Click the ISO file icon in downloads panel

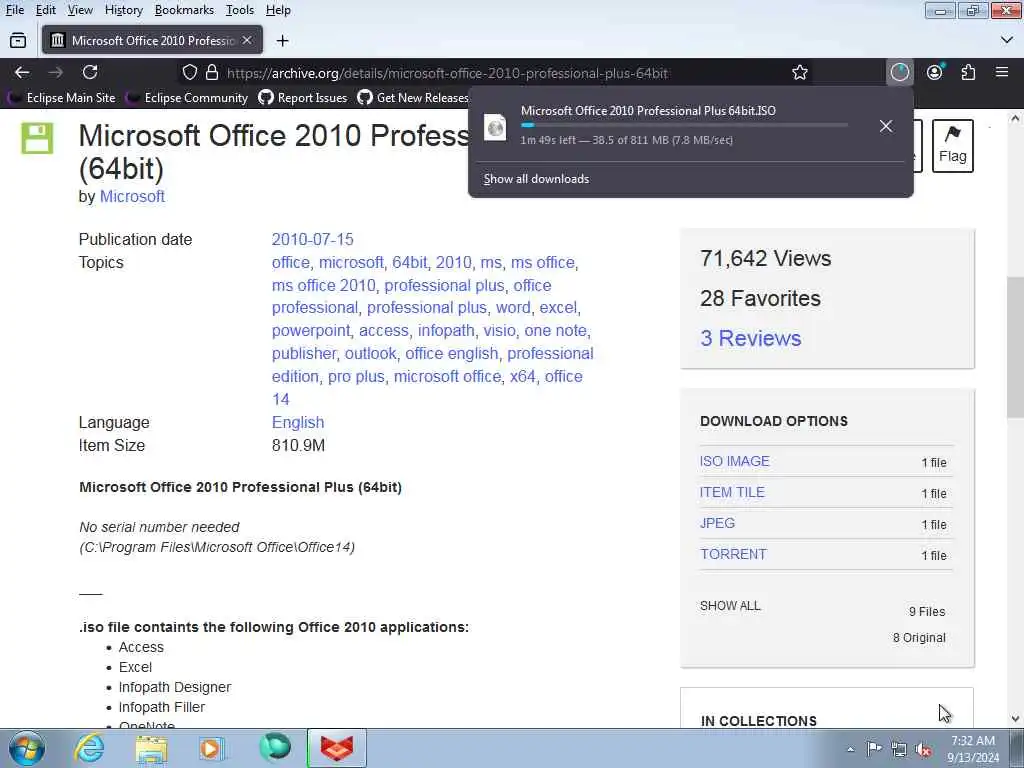coord(495,127)
